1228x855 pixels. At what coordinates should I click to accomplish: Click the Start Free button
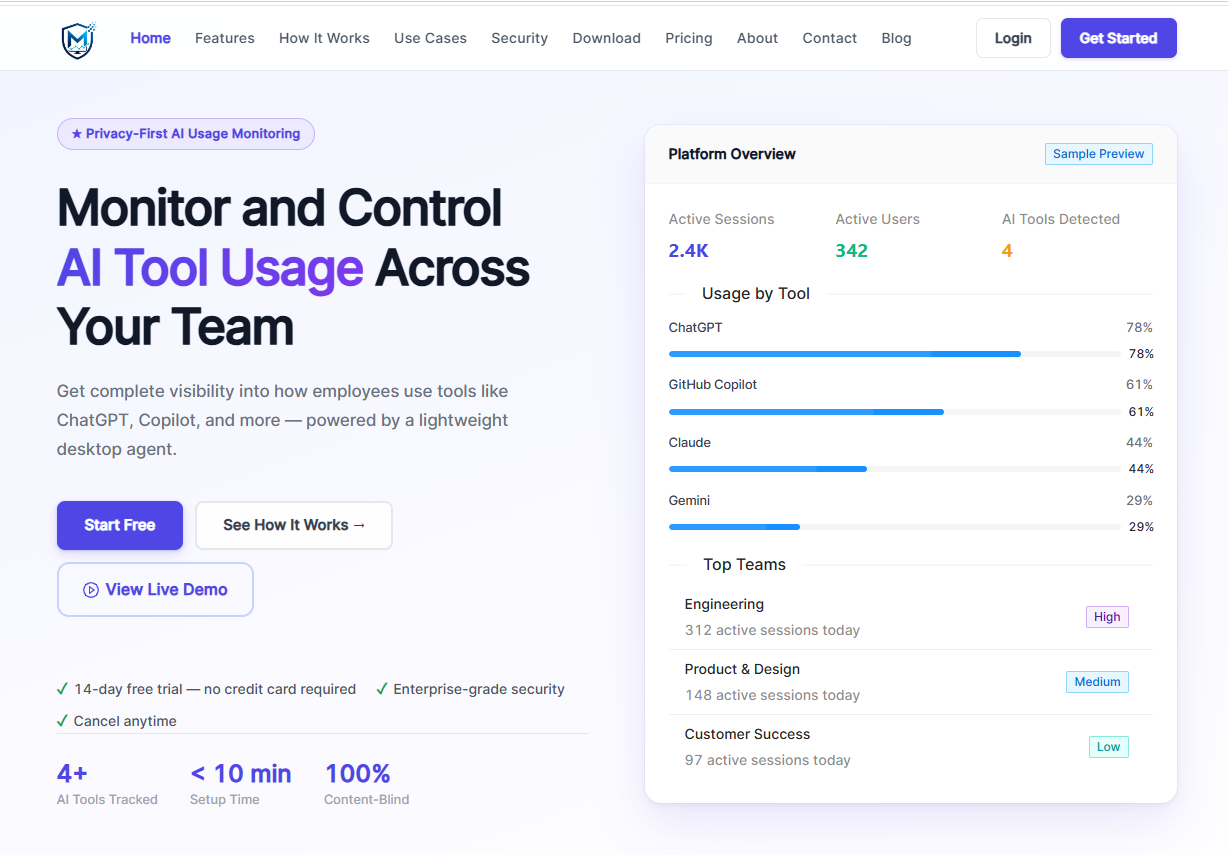[120, 525]
